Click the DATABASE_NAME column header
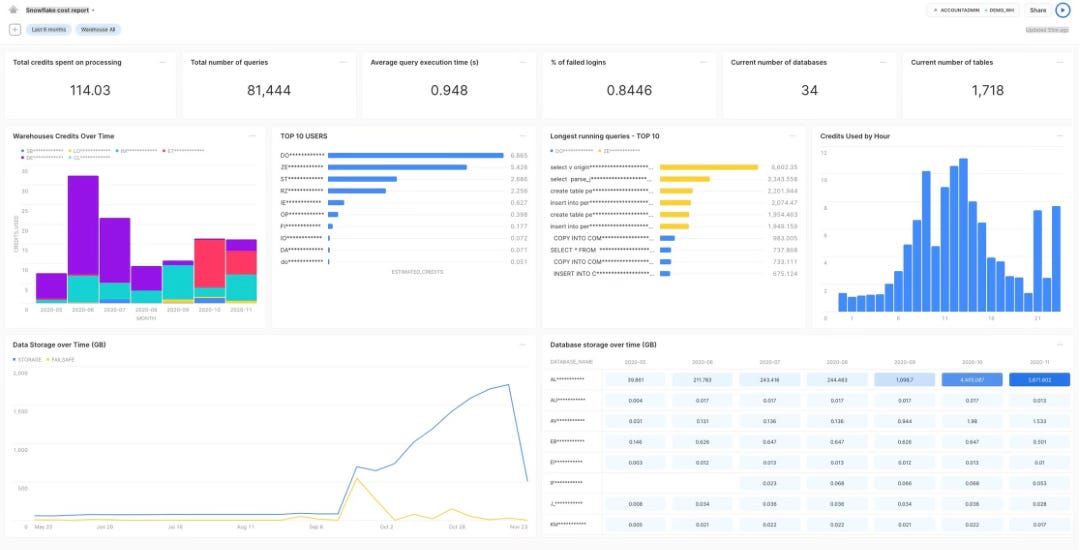This screenshot has height=550, width=1080. click(572, 361)
